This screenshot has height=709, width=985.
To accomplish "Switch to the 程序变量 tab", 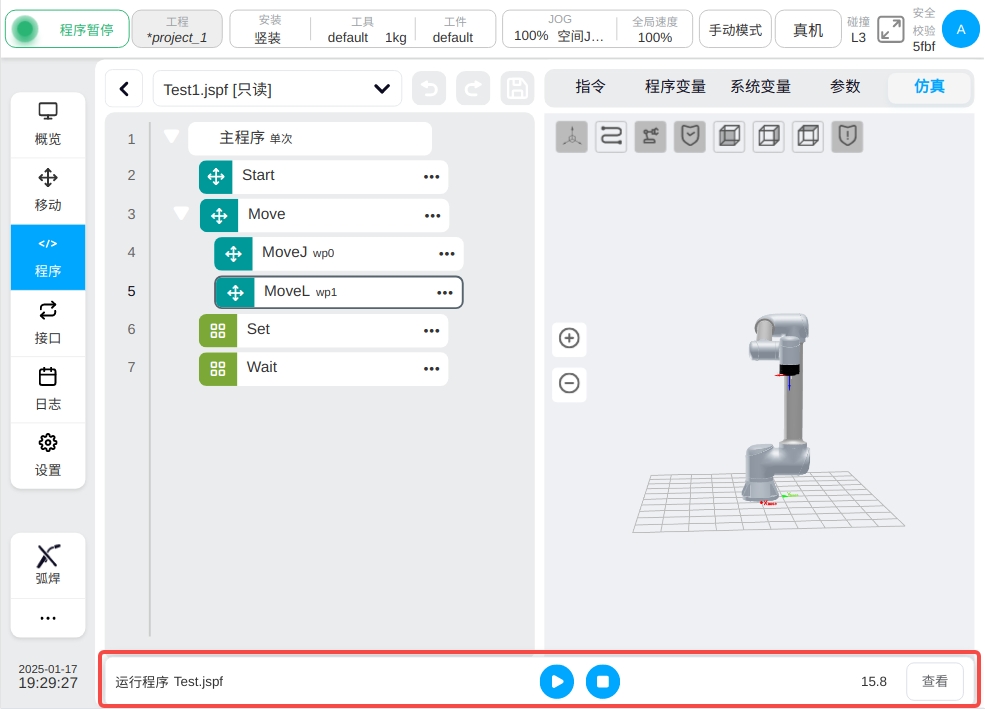I will (x=675, y=87).
